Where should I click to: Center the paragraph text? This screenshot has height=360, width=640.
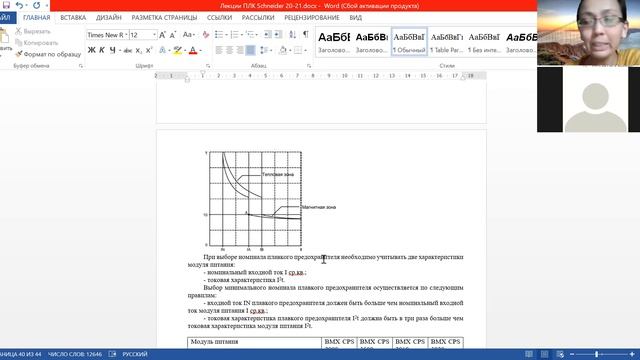pos(229,50)
